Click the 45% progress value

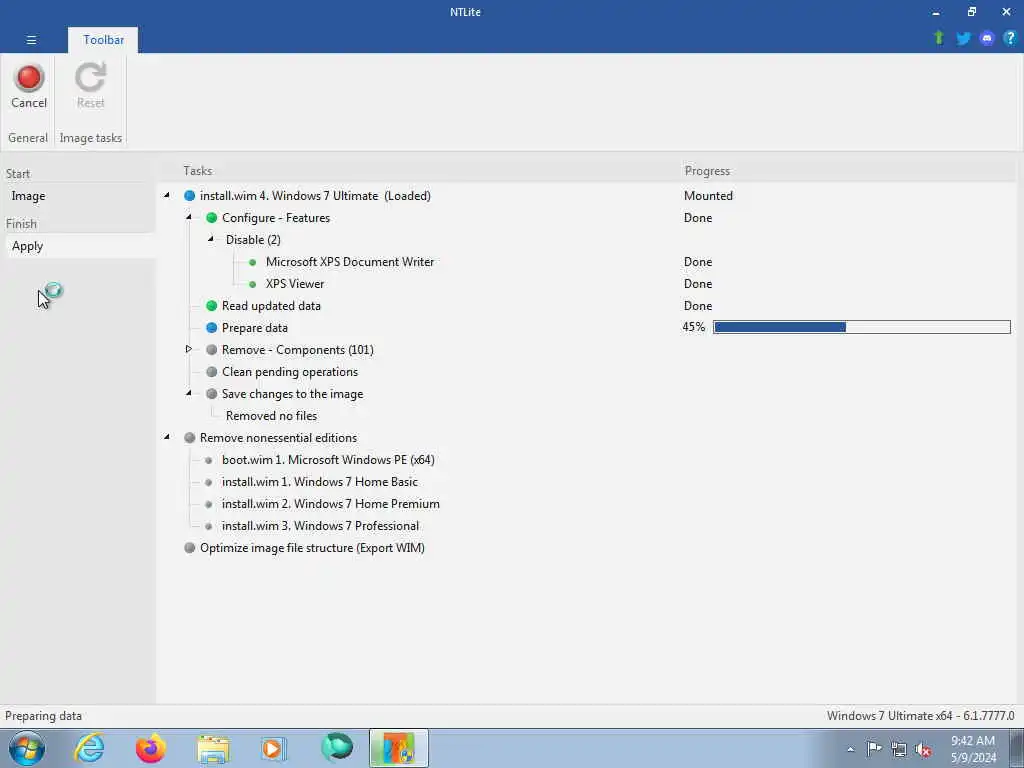click(694, 327)
